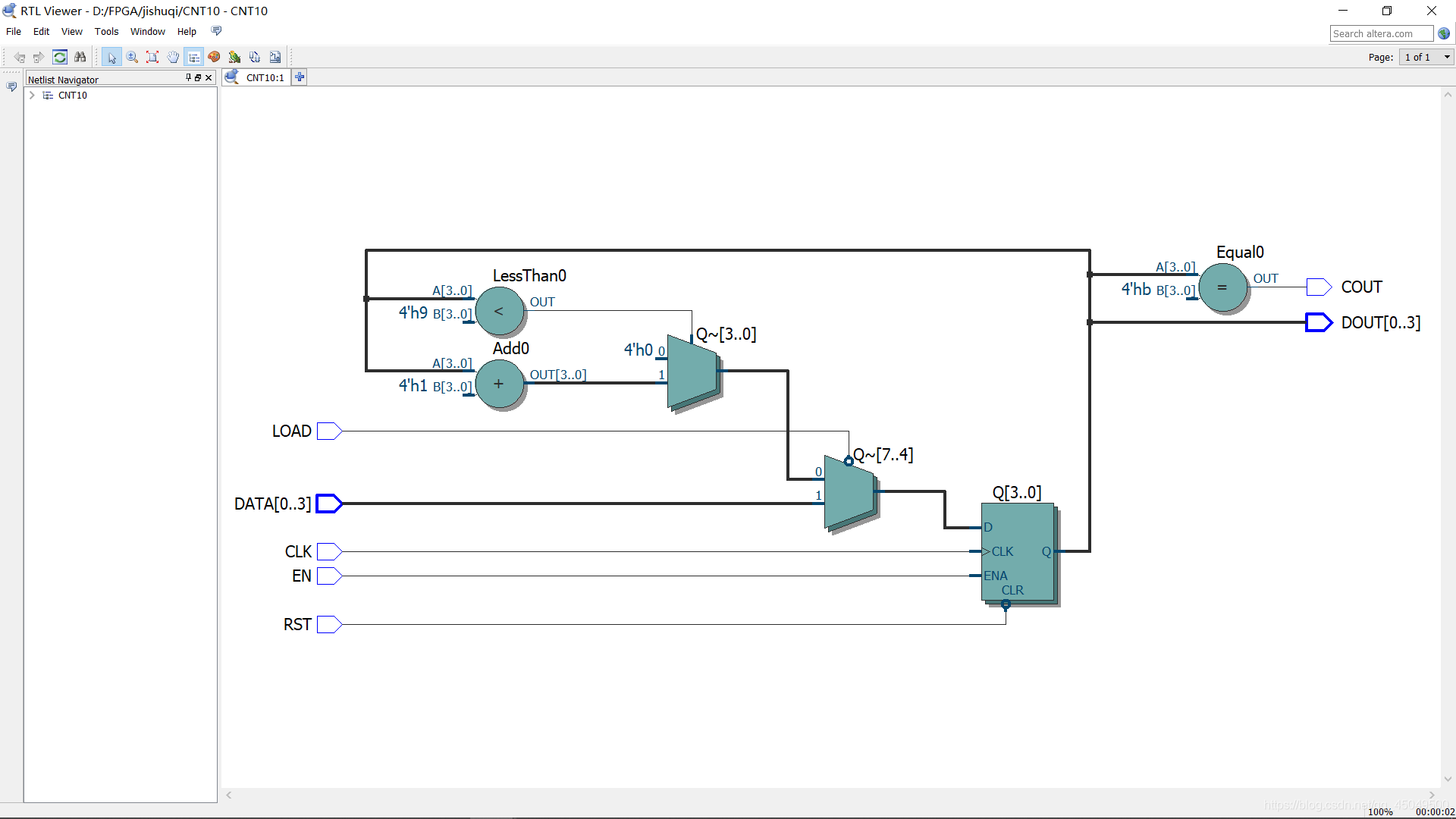
Task: Select the Add0 adder node
Action: click(499, 384)
